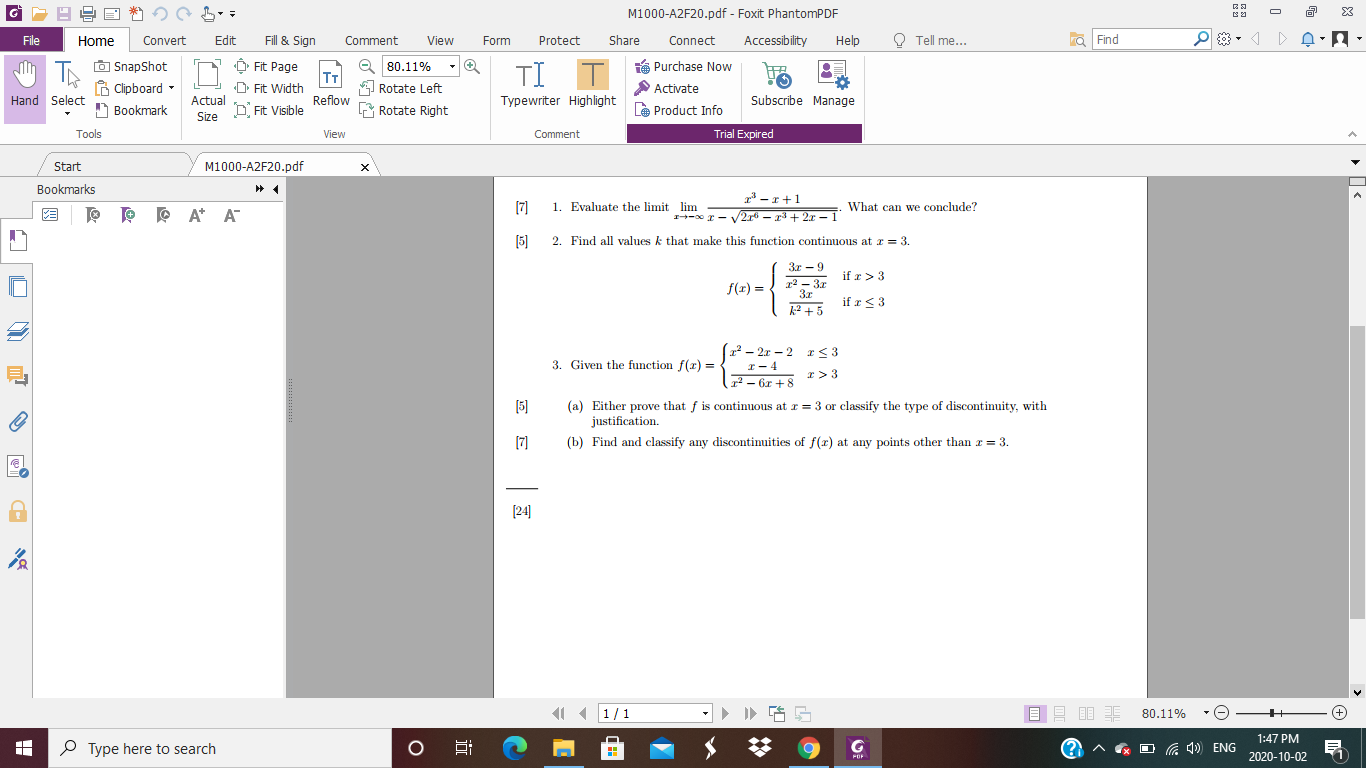Enable Continuous page view in status bar

point(1060,712)
